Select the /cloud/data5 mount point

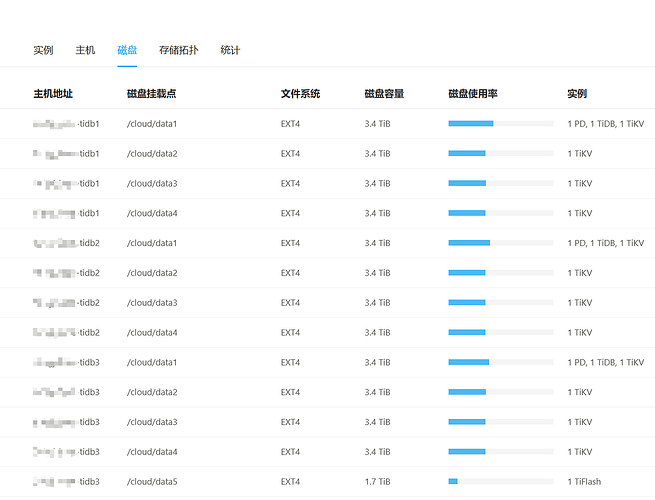point(152,482)
